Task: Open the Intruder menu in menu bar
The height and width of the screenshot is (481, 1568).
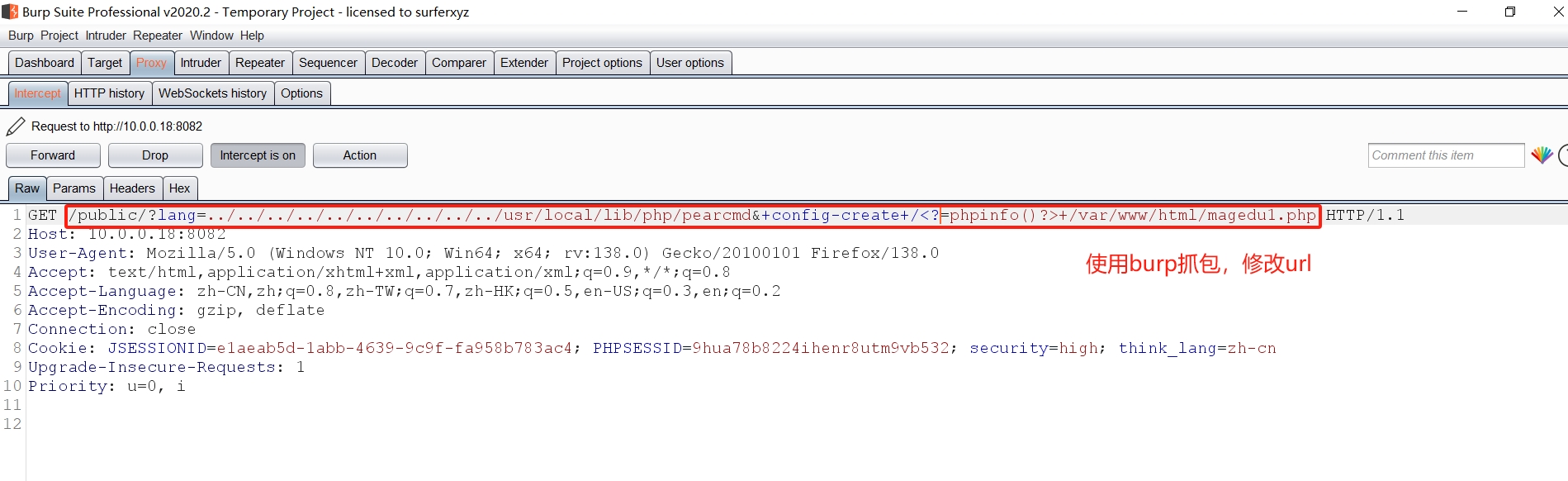Action: tap(106, 36)
